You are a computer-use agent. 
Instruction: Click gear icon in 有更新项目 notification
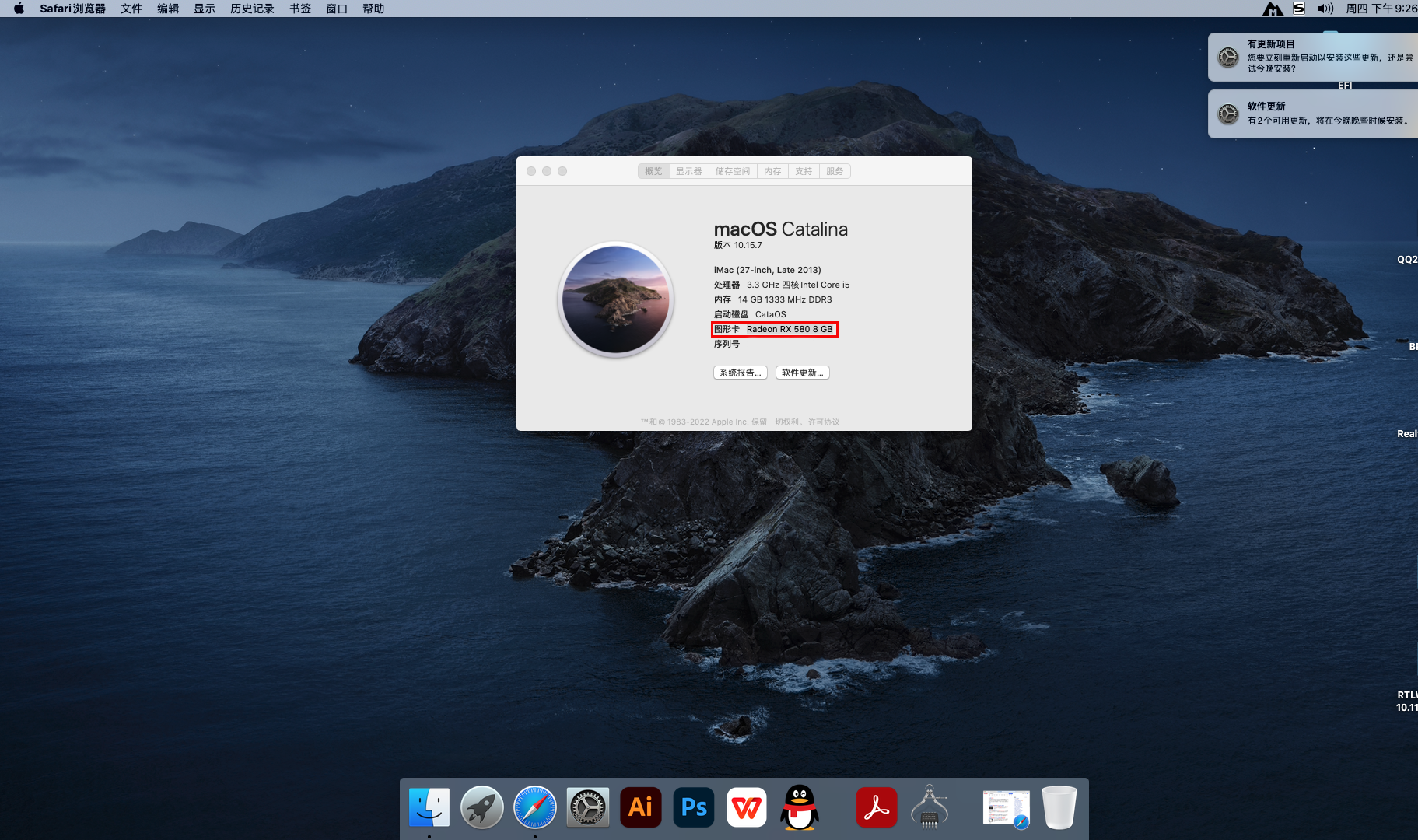[1228, 57]
